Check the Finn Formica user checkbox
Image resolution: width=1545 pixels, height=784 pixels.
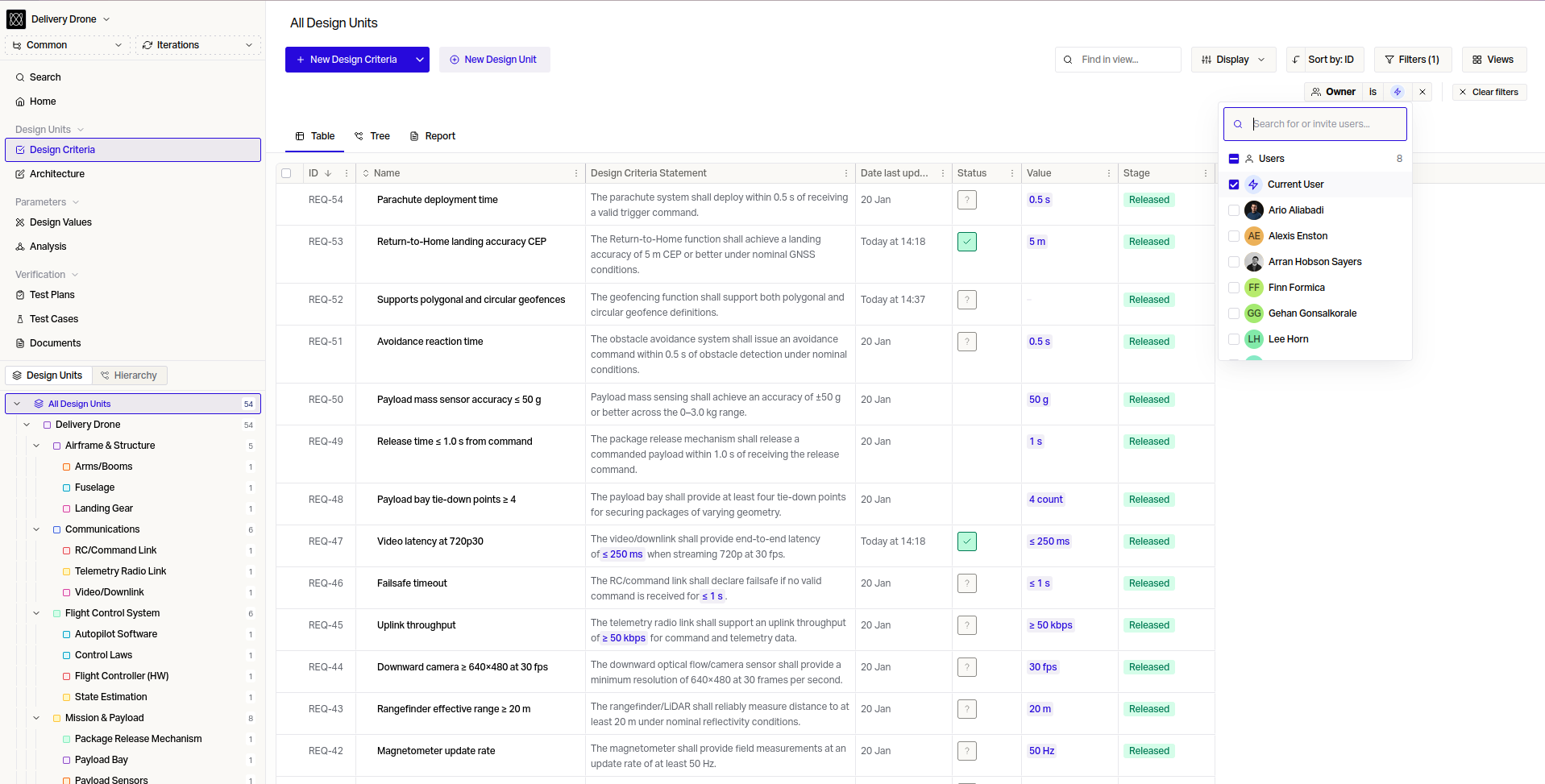tap(1234, 288)
